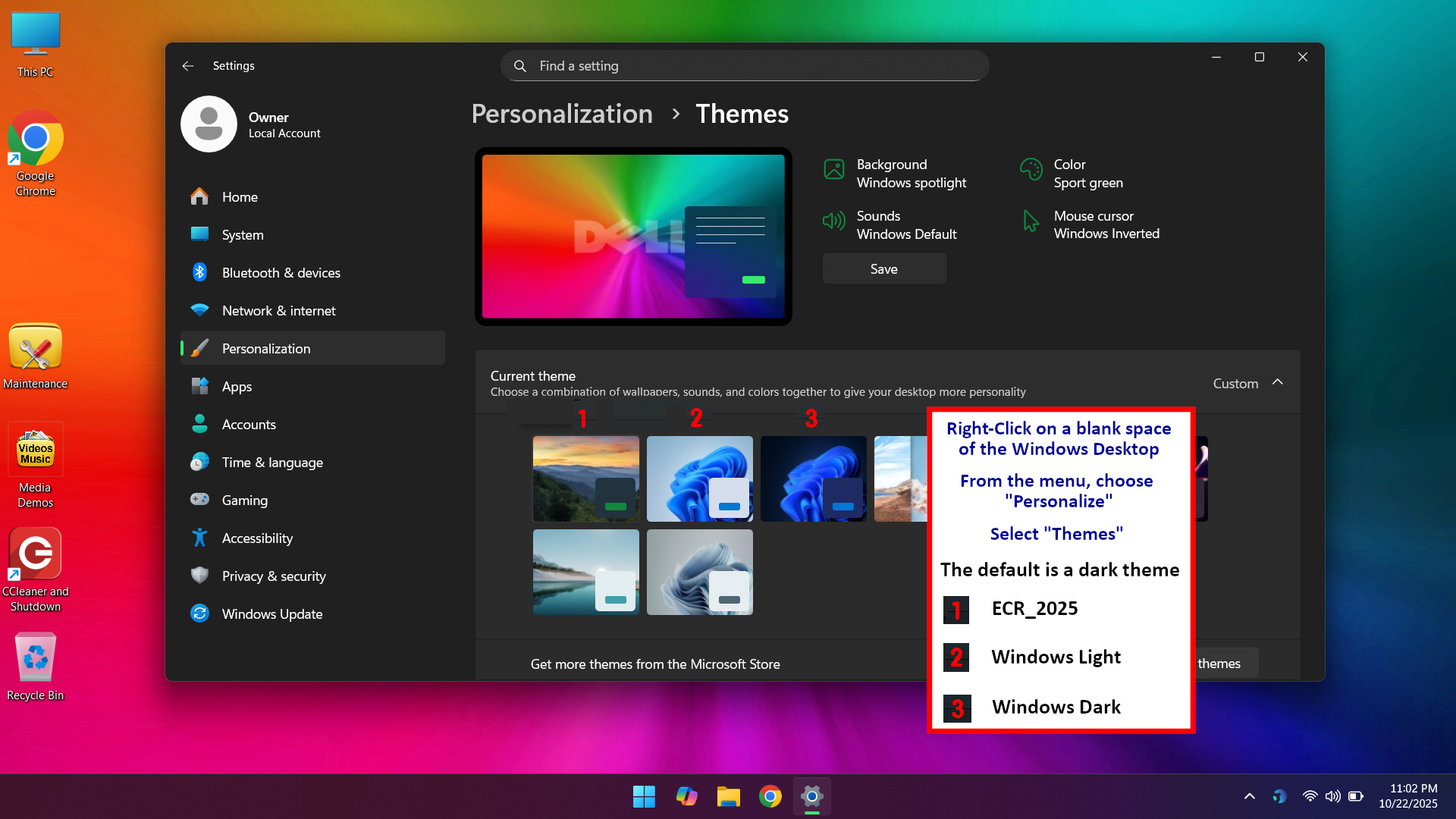Show hidden icons in system tray
Screen dimensions: 1456x819
pyautogui.click(x=1249, y=796)
